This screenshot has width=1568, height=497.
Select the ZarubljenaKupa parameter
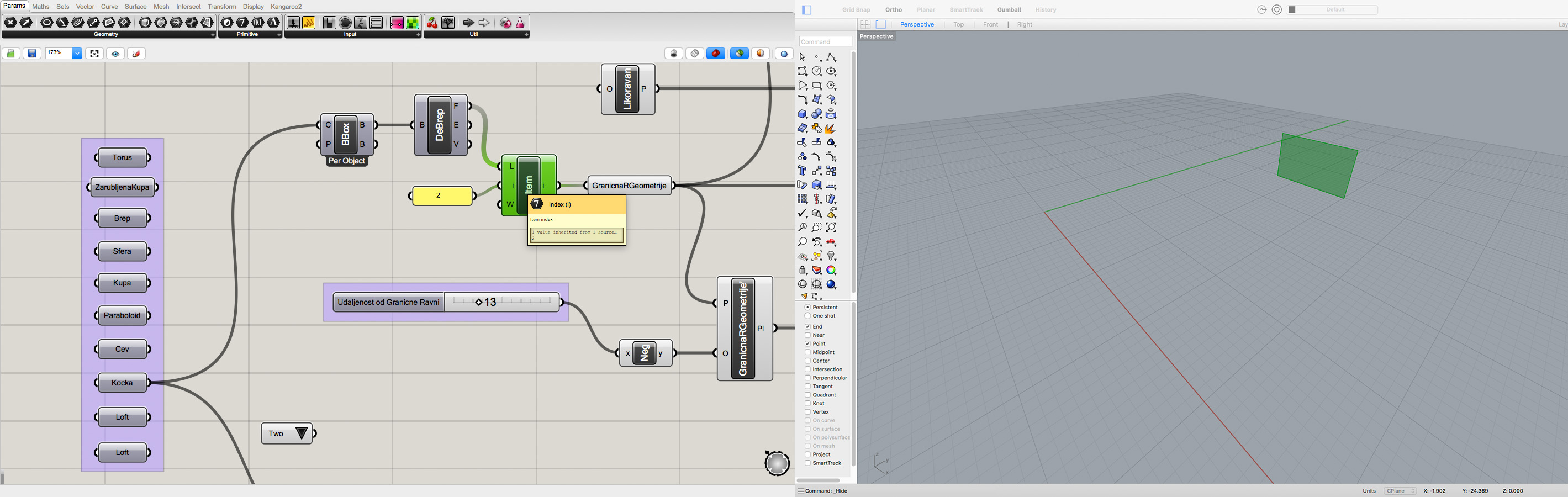pos(123,187)
